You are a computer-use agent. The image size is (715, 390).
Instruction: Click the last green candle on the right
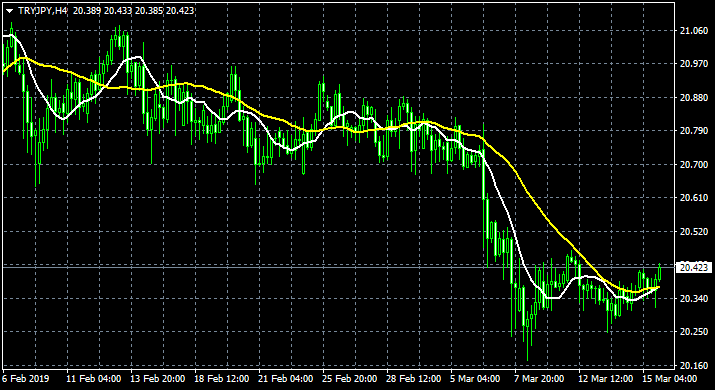659,273
